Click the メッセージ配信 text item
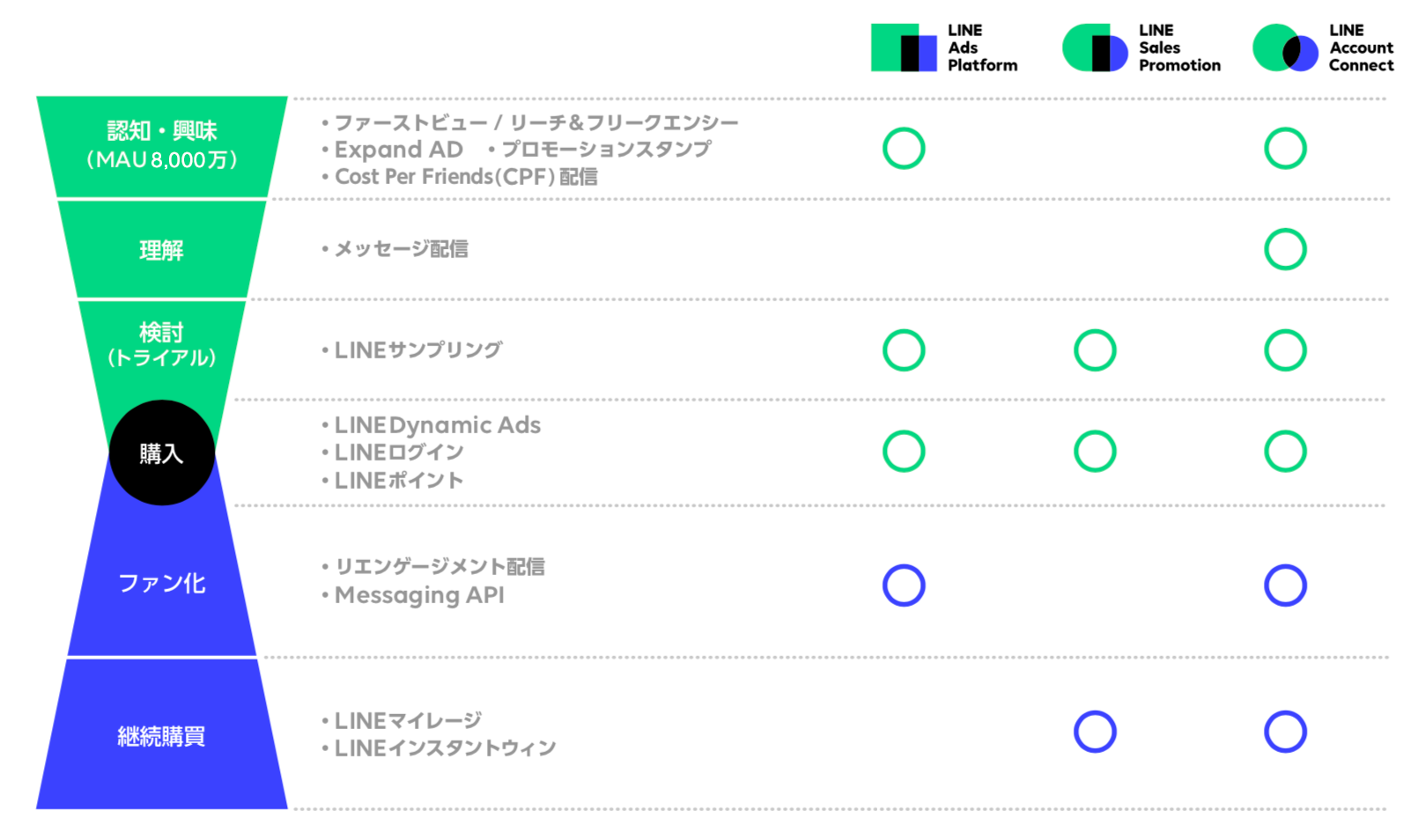Viewport: 1425px width, 840px height. pos(401,249)
